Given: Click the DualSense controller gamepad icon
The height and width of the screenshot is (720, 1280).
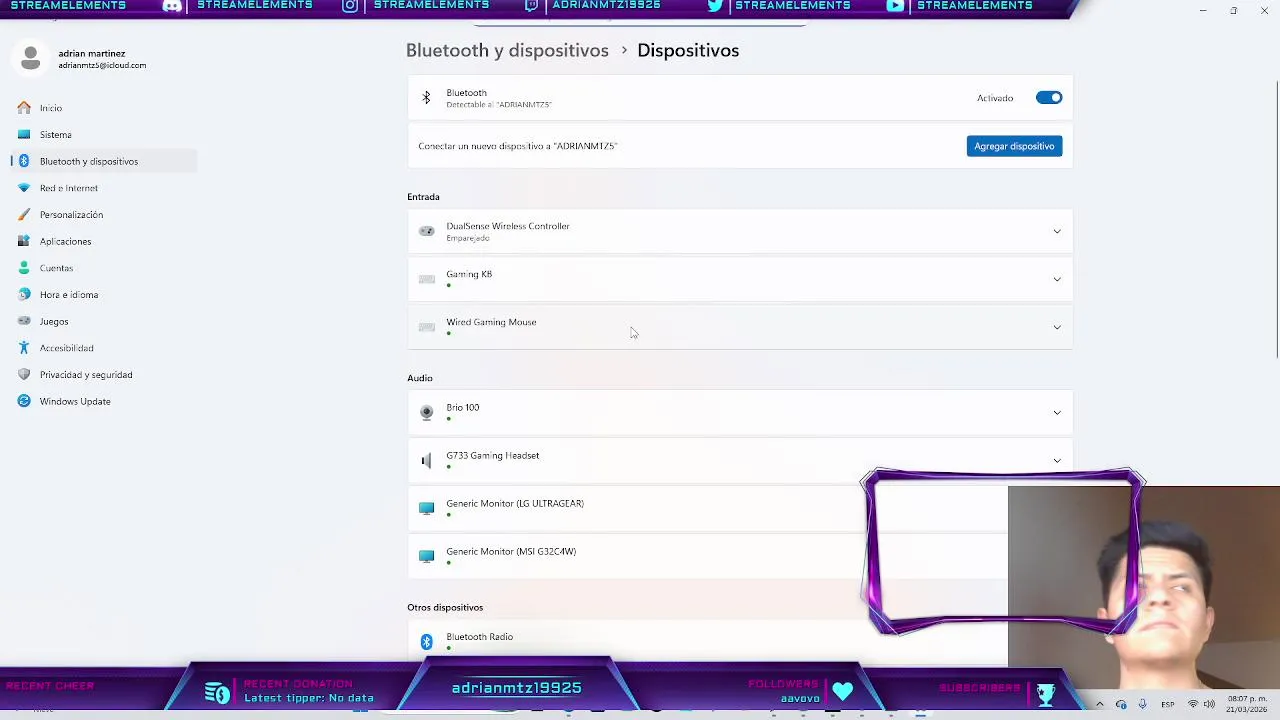Looking at the screenshot, I should (x=427, y=231).
